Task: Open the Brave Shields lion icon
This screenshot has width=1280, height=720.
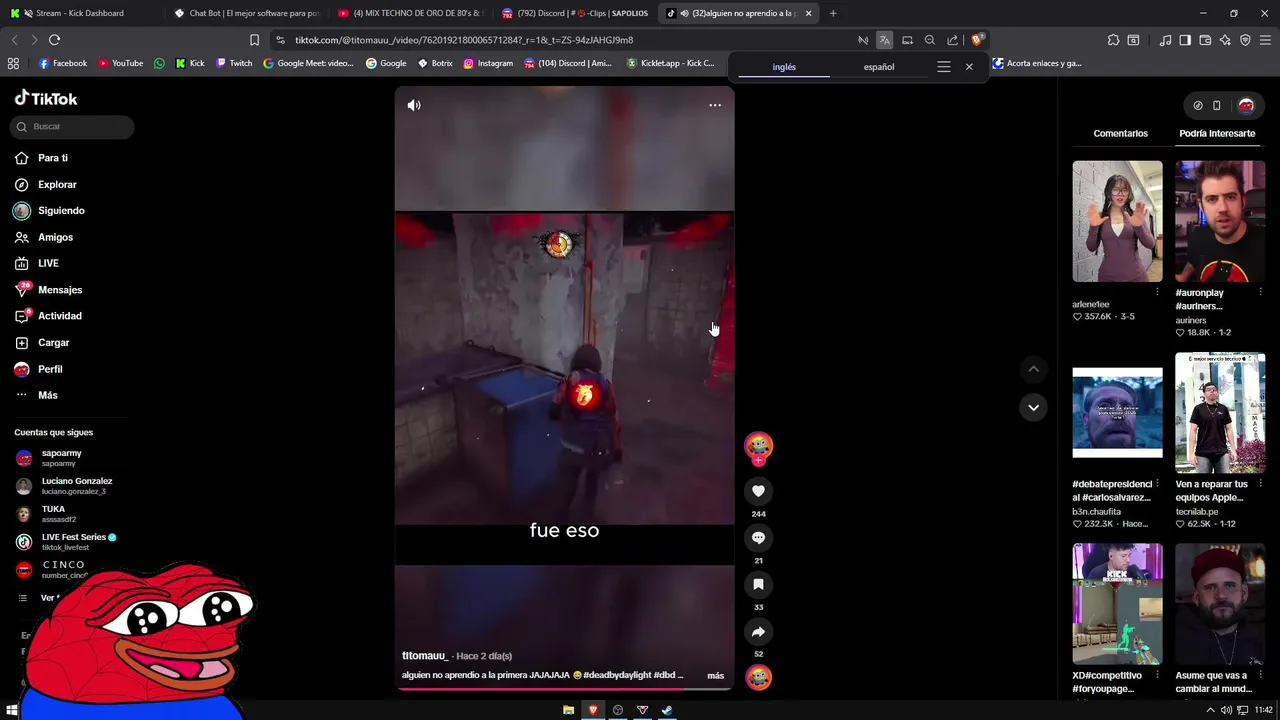Action: point(978,40)
